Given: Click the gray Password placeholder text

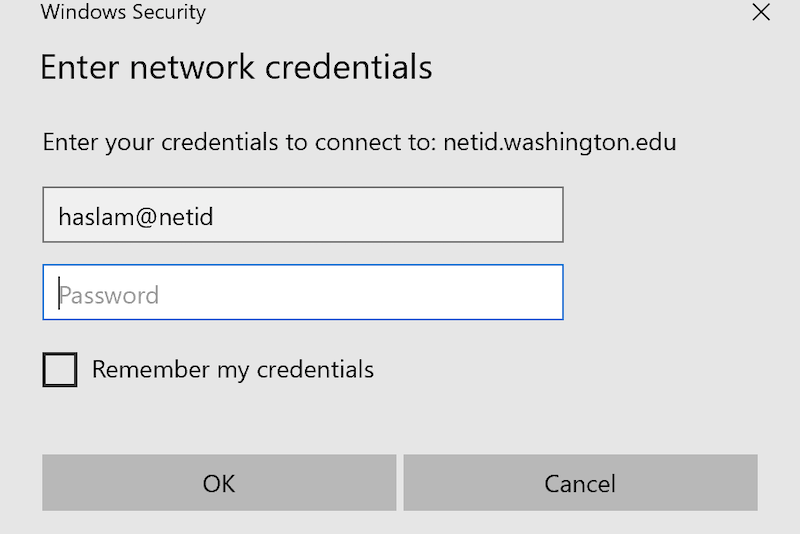Looking at the screenshot, I should pyautogui.click(x=109, y=295).
